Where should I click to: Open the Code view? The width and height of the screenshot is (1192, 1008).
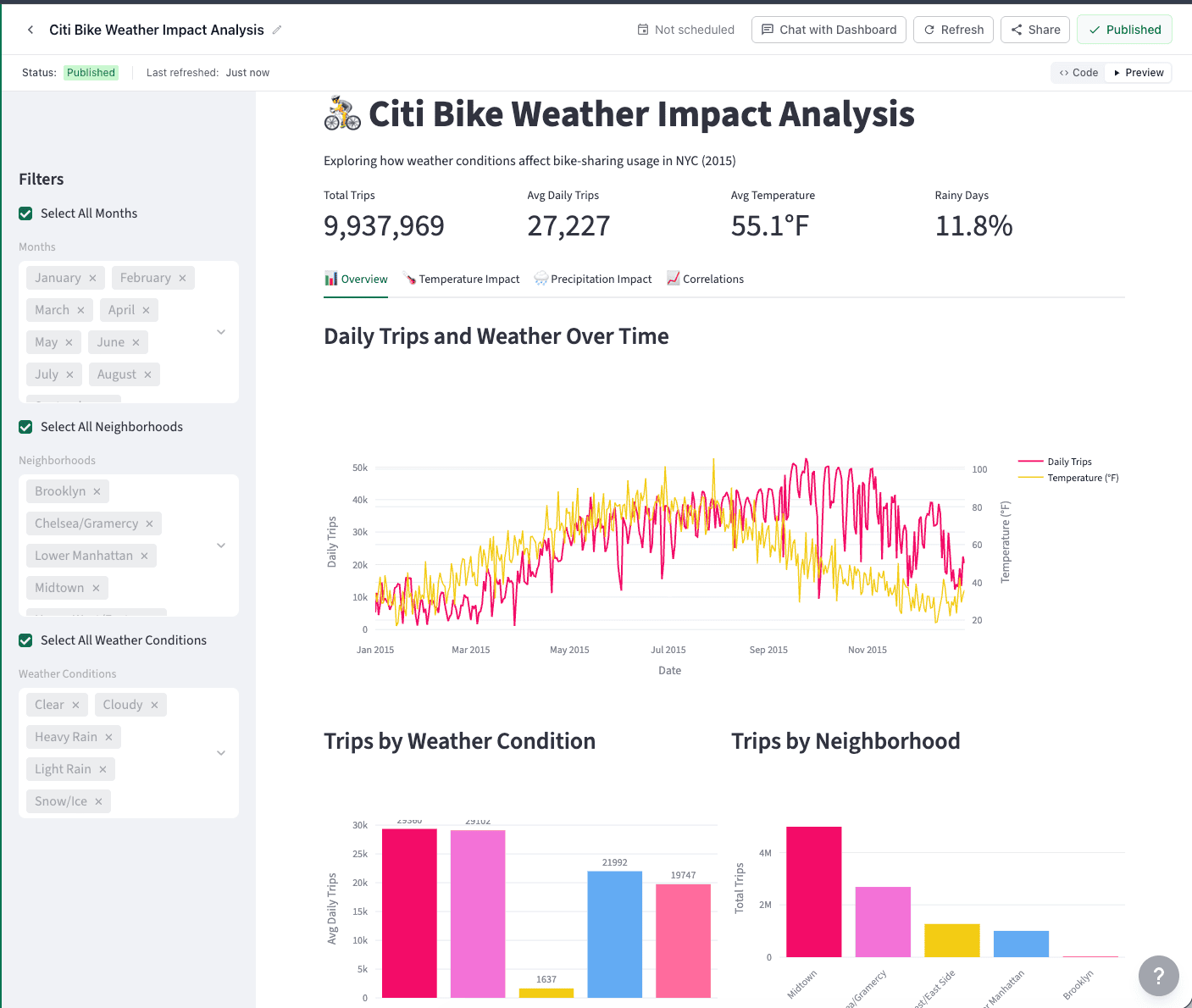coord(1077,73)
